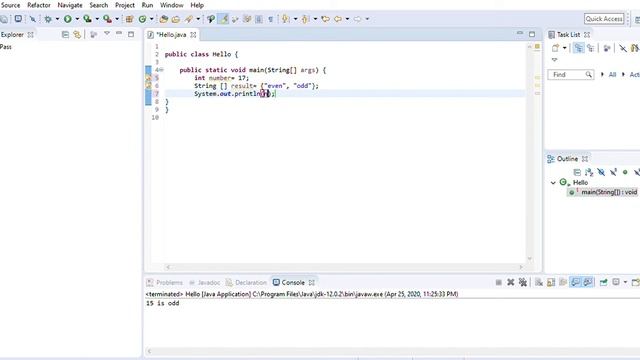Switch to the Declaration tab
This screenshot has width=640, height=360.
click(246, 282)
